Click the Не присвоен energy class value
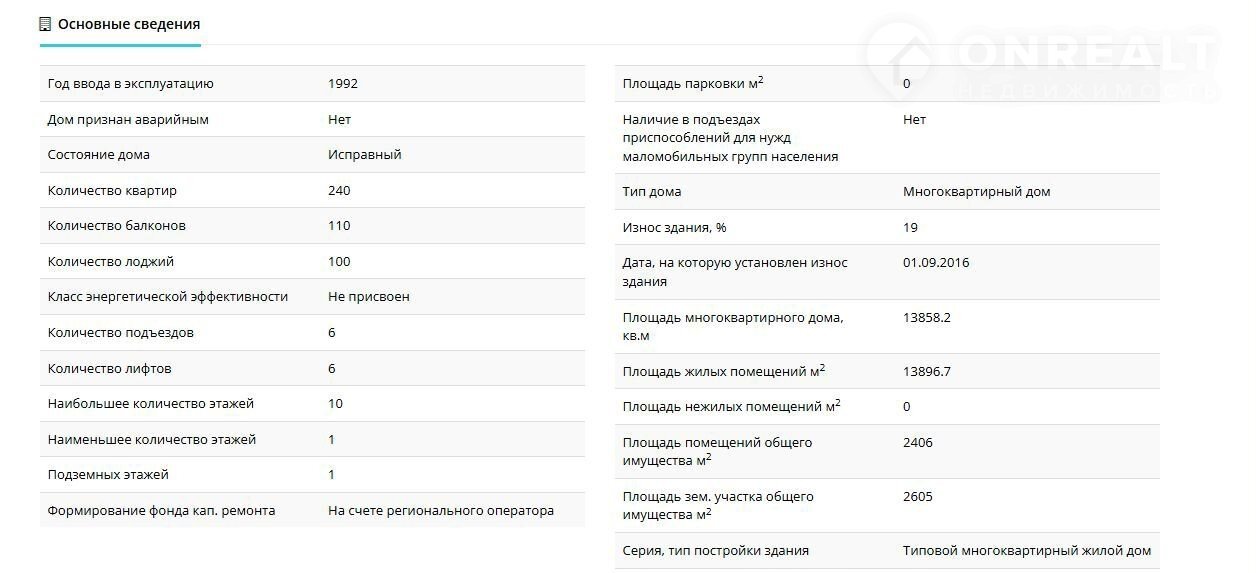Viewport: 1256px width, 573px height. tap(368, 297)
